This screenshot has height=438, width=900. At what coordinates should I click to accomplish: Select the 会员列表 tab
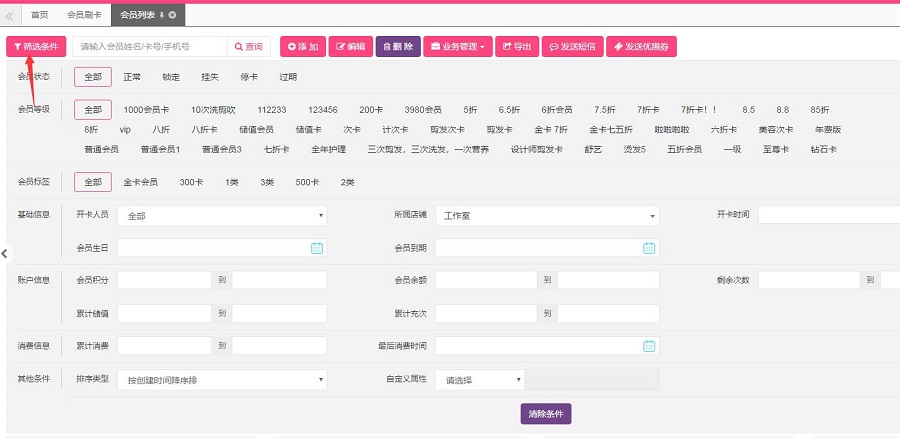(148, 15)
